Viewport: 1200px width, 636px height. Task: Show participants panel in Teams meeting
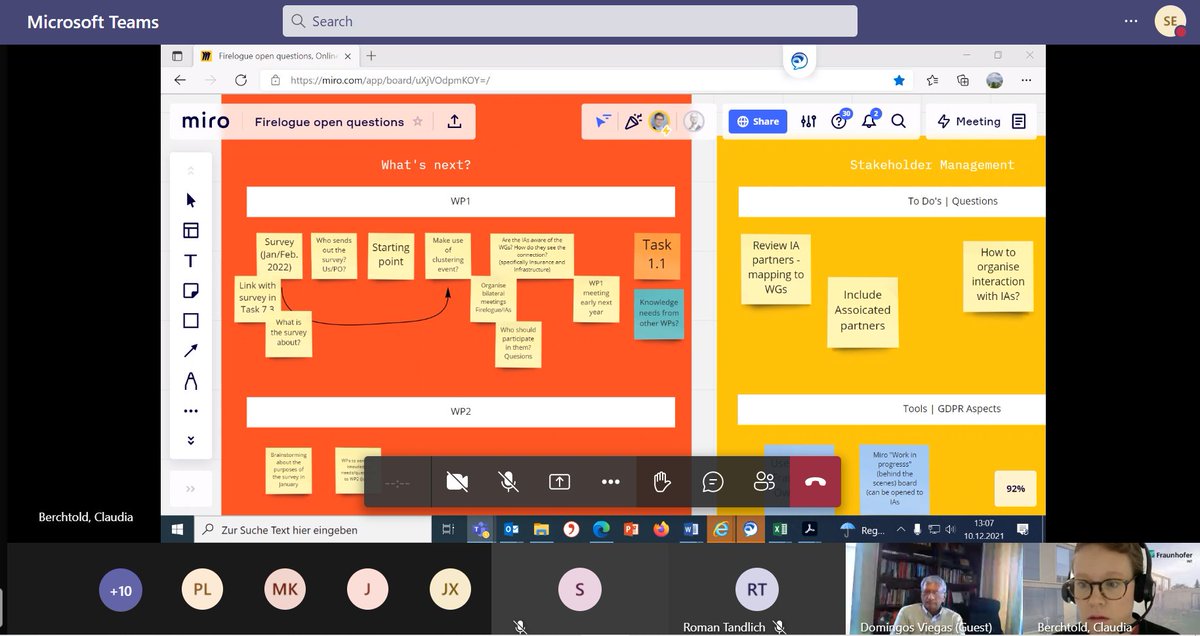coord(764,482)
